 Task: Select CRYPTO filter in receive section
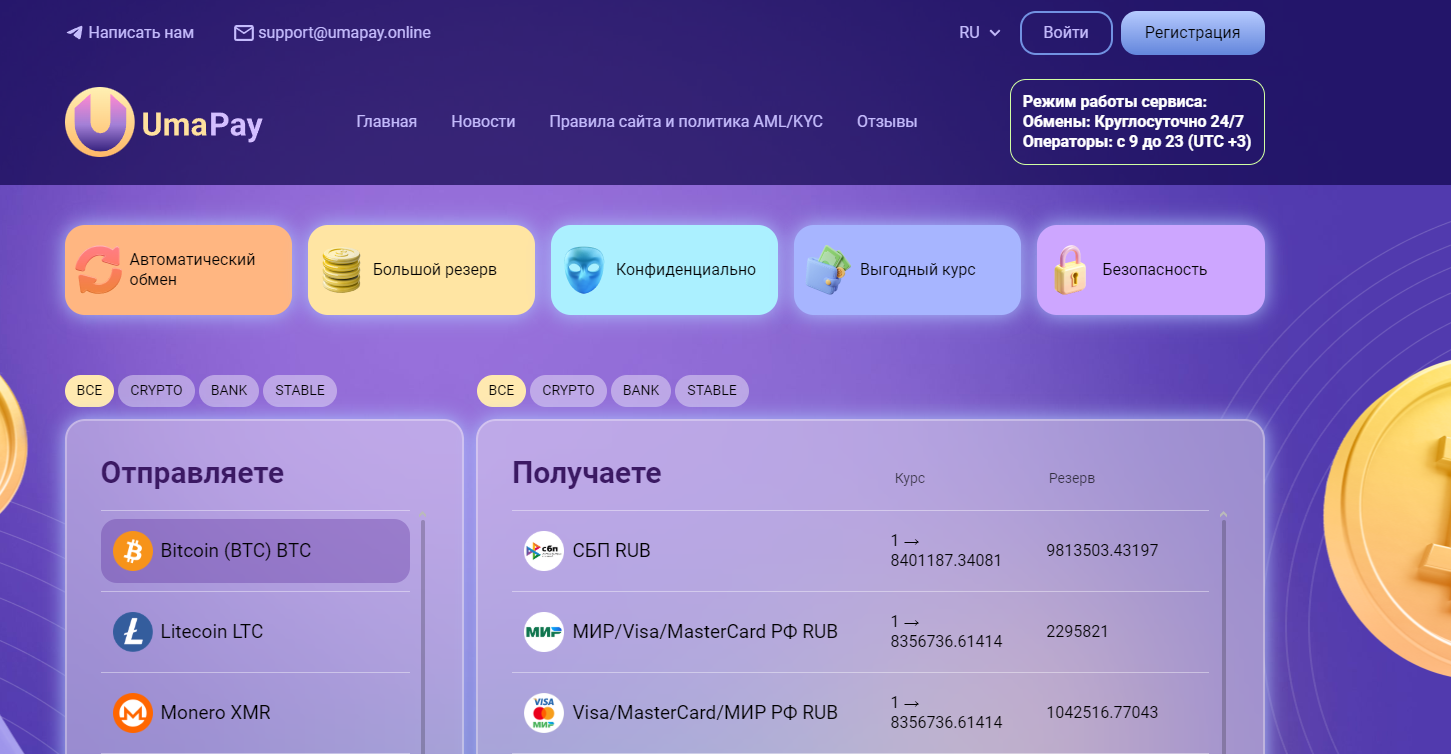point(569,391)
